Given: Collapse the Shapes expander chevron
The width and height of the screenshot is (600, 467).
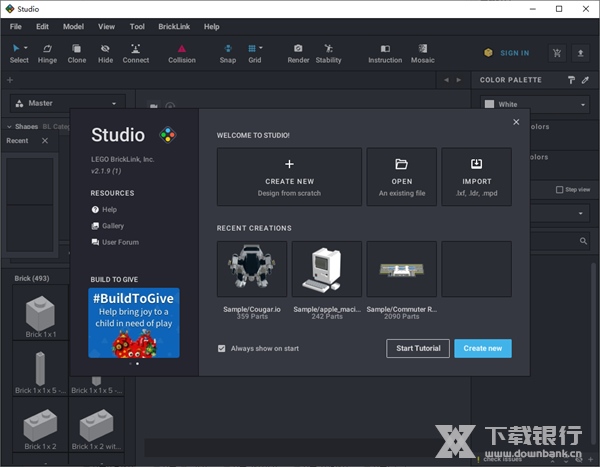Looking at the screenshot, I should pyautogui.click(x=9, y=127).
